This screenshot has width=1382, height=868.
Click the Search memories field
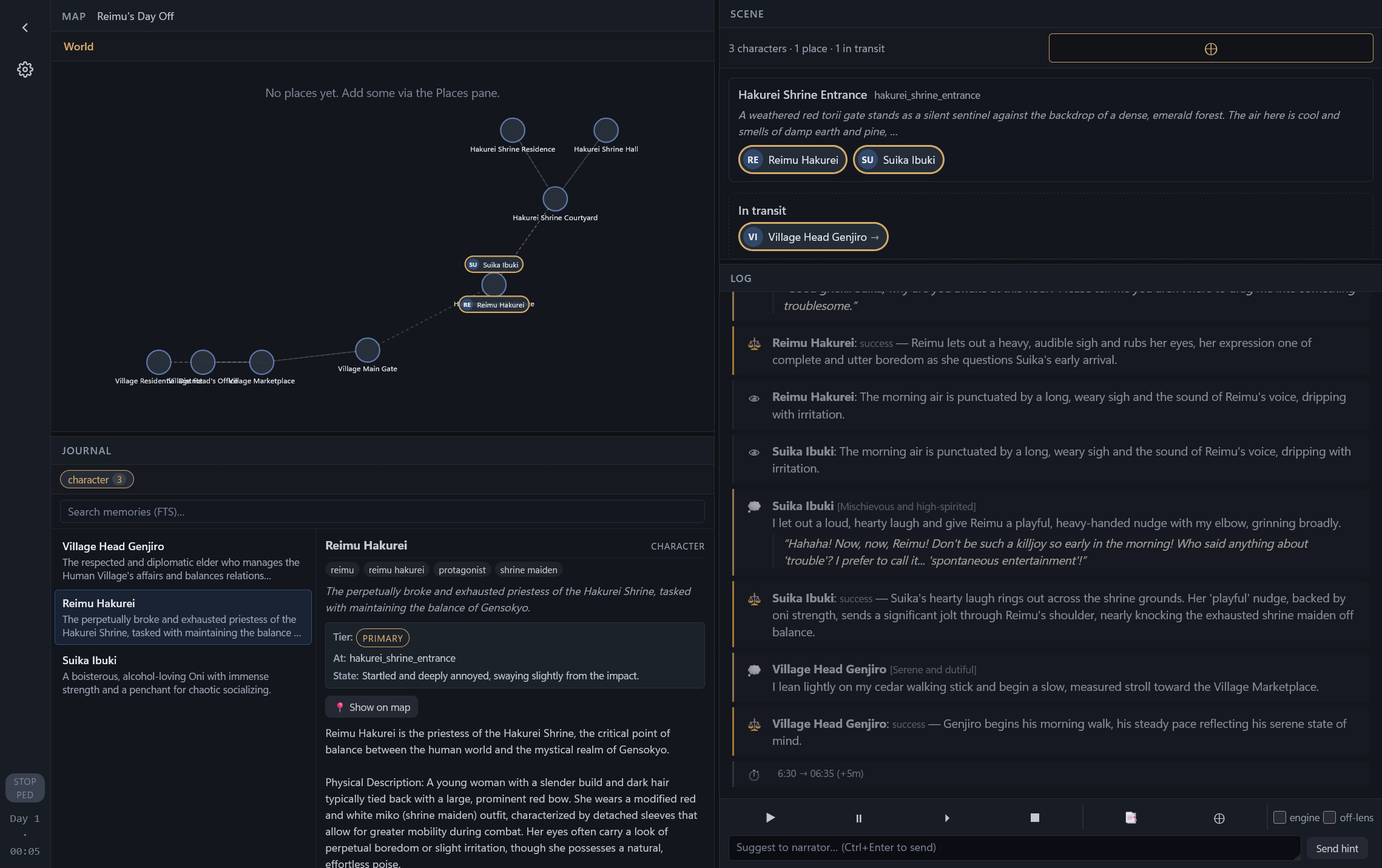(382, 511)
